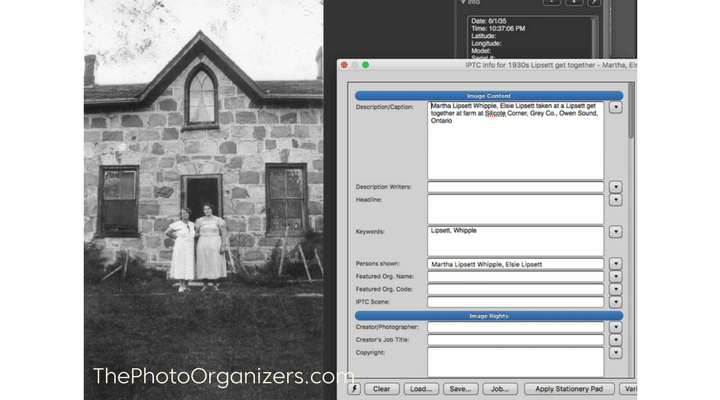Screen dimensions: 720x400
Task: Click the Featured Org. Code field
Action: point(516,289)
